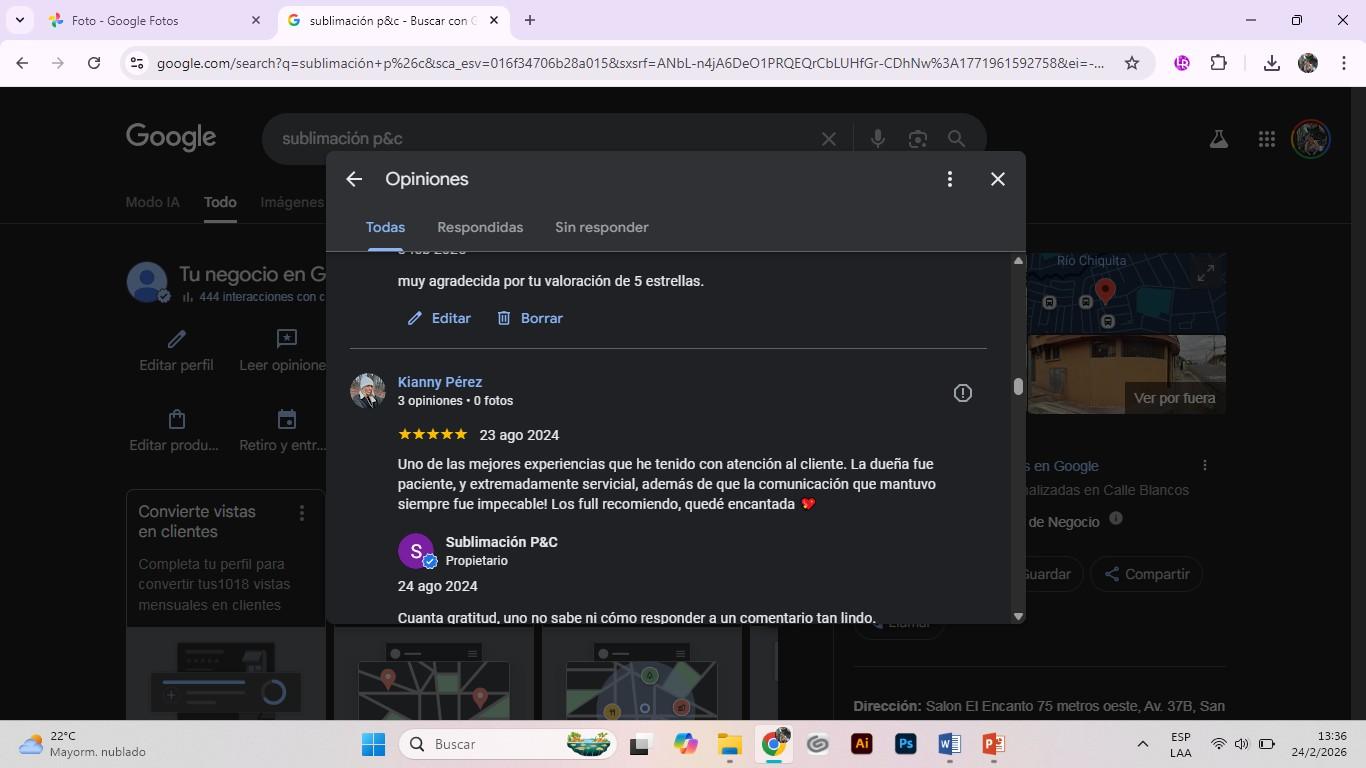Click the taskbar Buscar search box

pyautogui.click(x=509, y=744)
